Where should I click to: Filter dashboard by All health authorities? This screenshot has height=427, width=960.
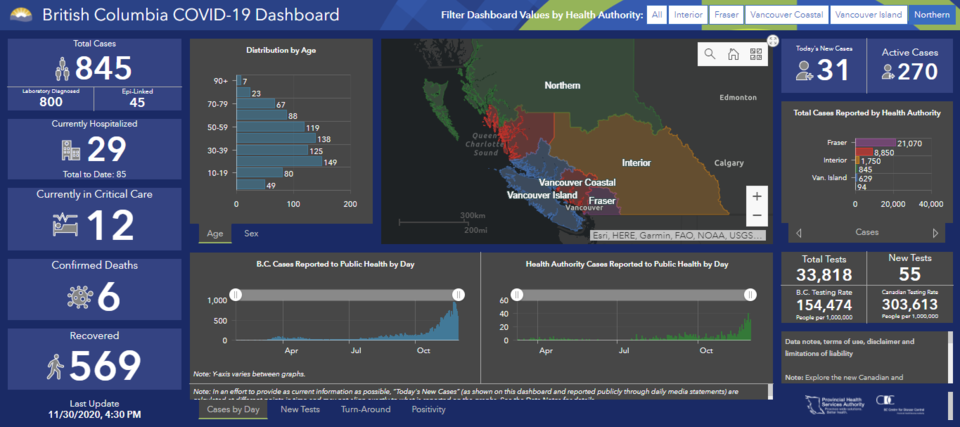click(x=657, y=15)
